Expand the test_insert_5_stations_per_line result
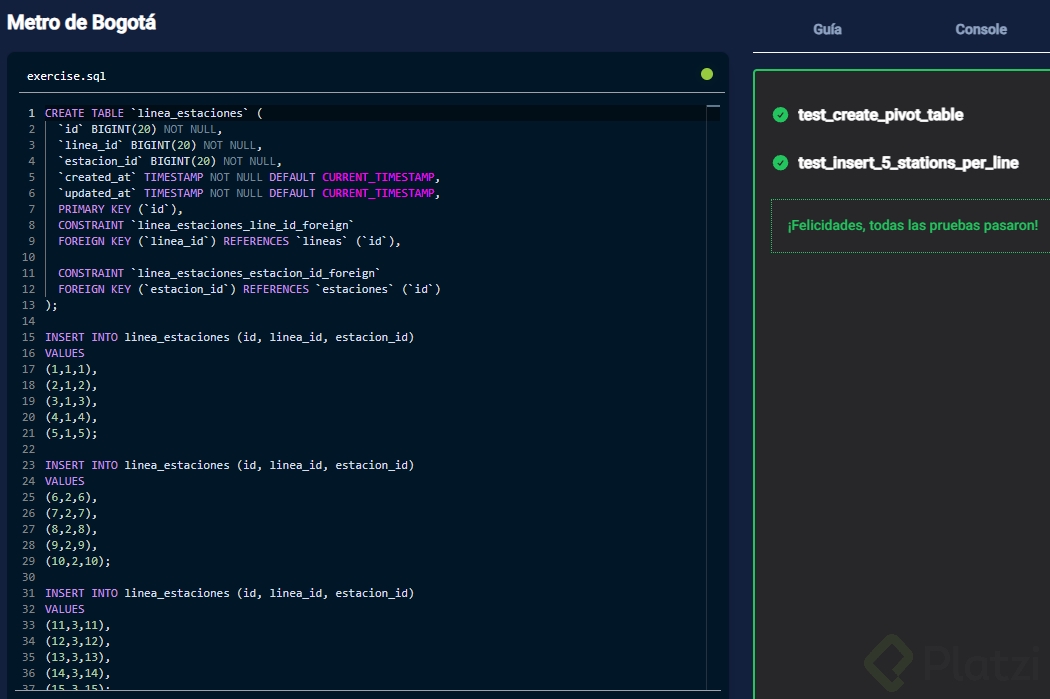The image size is (1050, 699). tap(908, 163)
